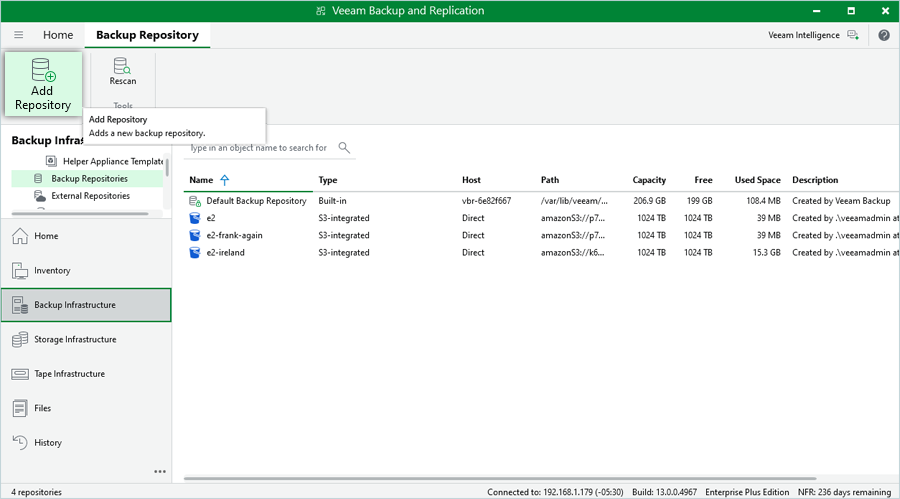Open the hamburger main menu

[x=18, y=35]
